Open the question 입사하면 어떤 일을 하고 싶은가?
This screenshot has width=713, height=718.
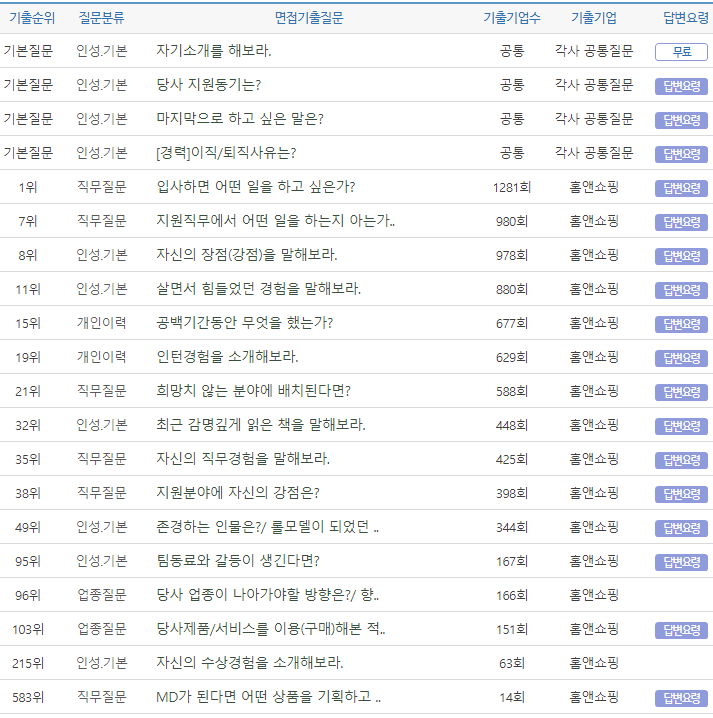[256, 187]
